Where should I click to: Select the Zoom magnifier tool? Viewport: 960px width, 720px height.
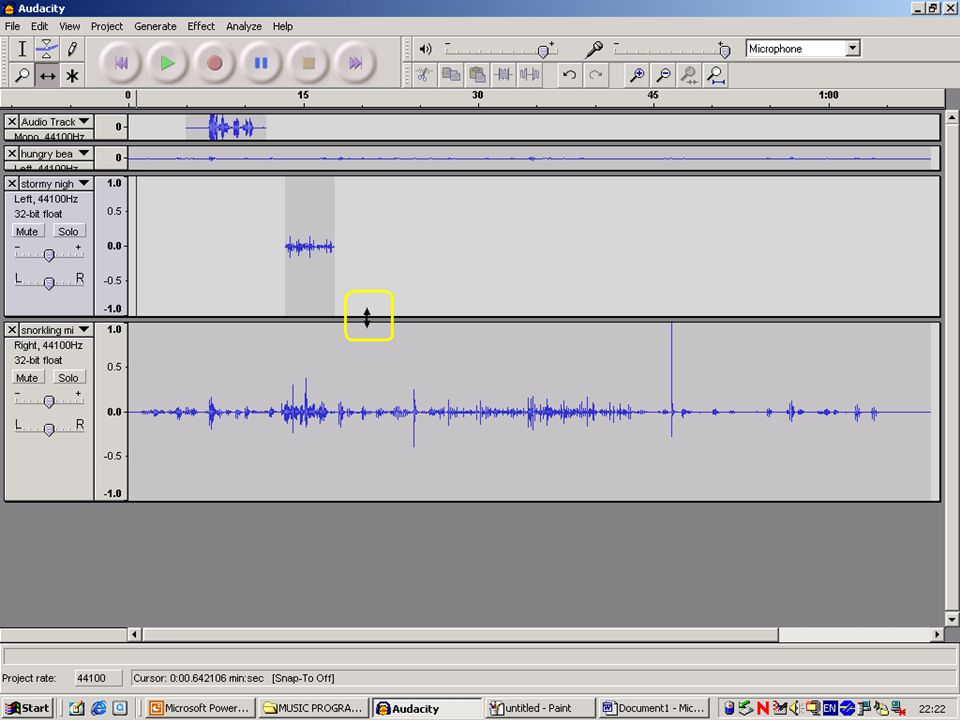(22, 75)
